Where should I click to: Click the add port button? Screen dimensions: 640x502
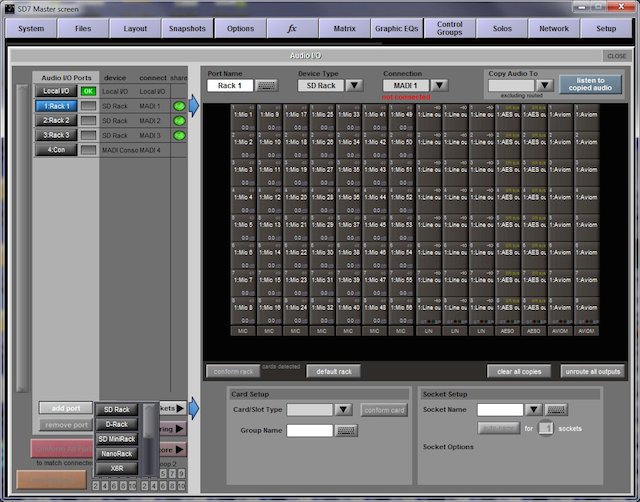[x=66, y=408]
